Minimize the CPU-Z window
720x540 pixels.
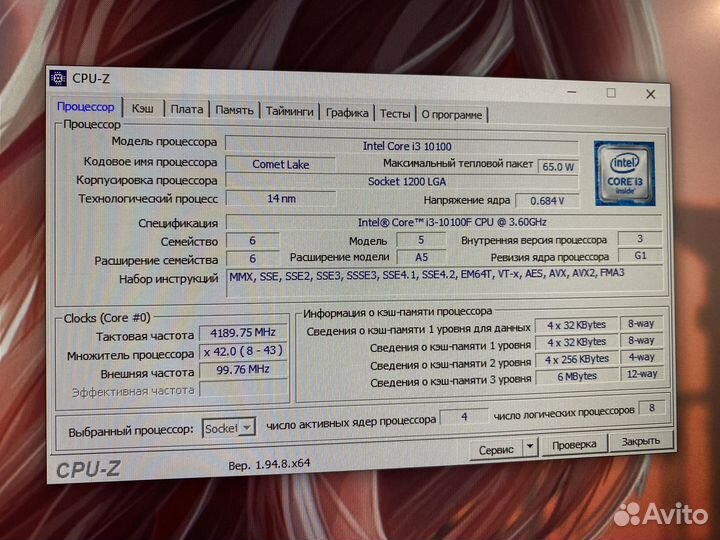[x=572, y=92]
